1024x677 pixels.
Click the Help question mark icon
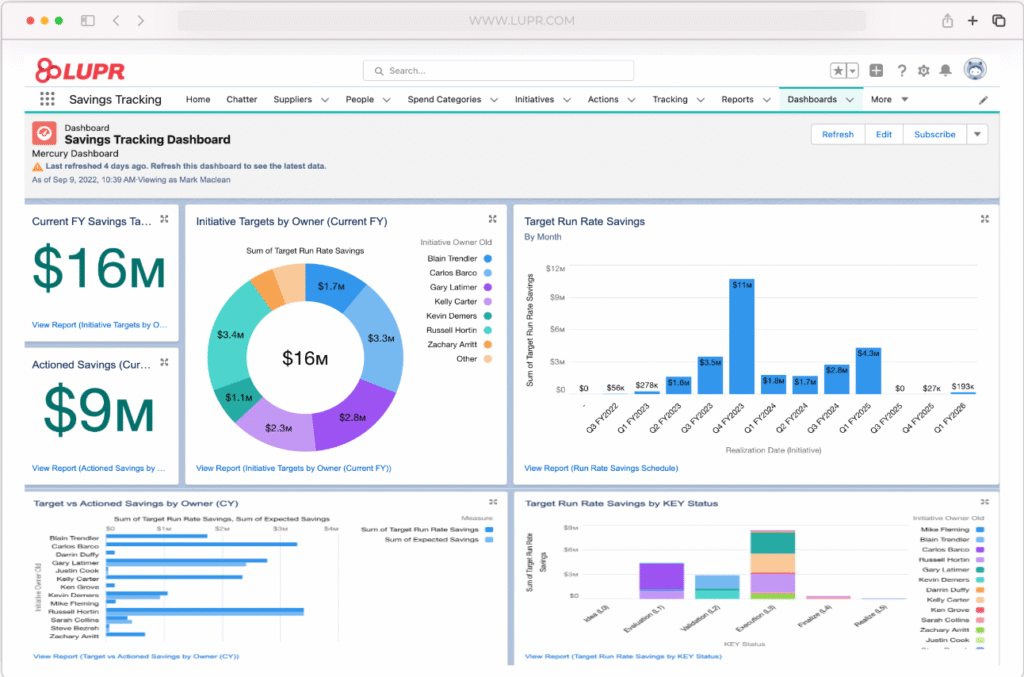[902, 71]
